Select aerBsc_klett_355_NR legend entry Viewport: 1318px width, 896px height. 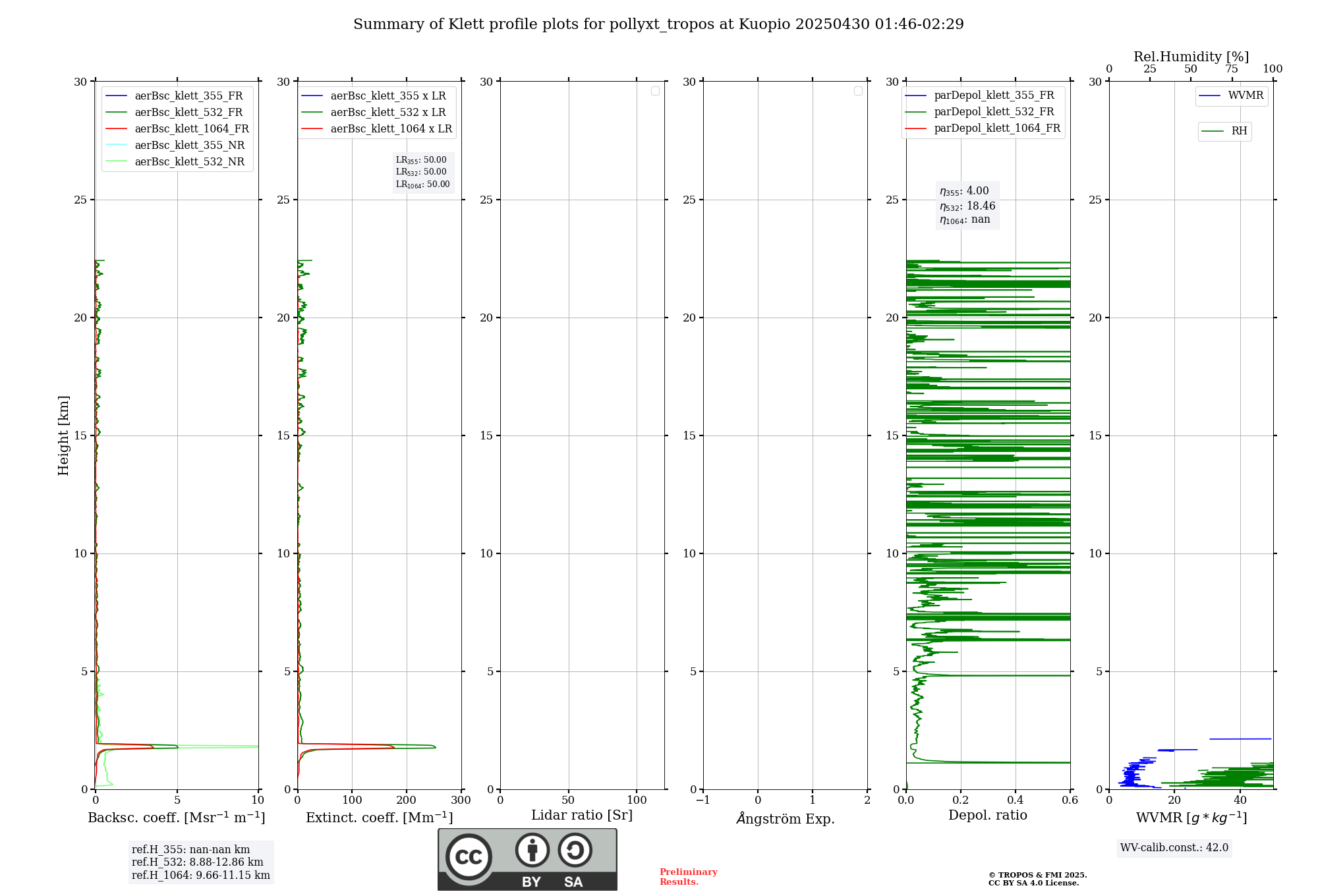coord(176,145)
